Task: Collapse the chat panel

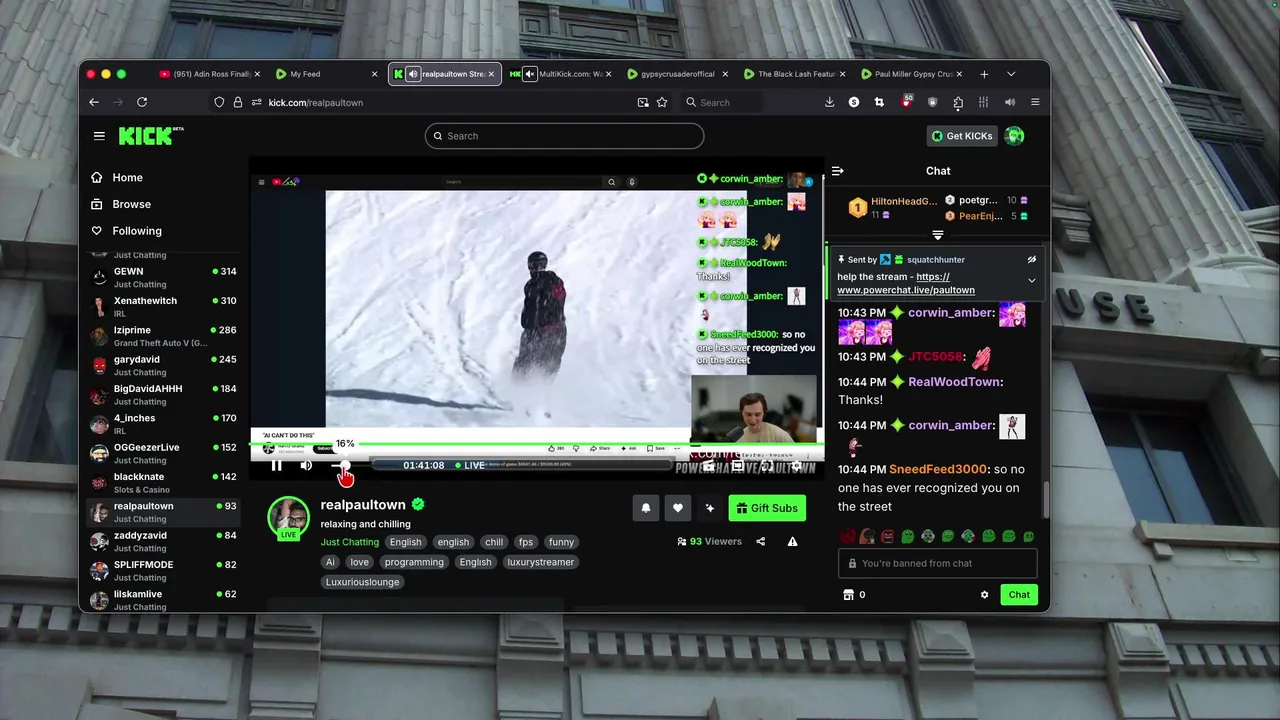Action: 838,171
